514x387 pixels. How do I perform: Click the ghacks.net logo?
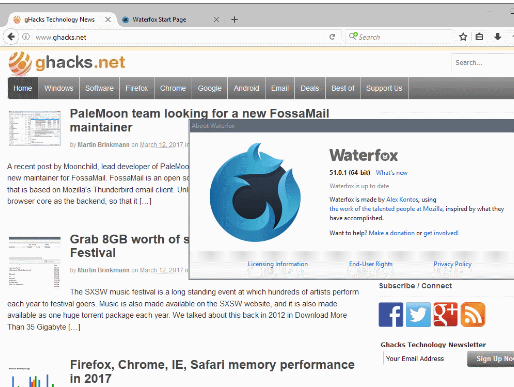click(x=67, y=63)
